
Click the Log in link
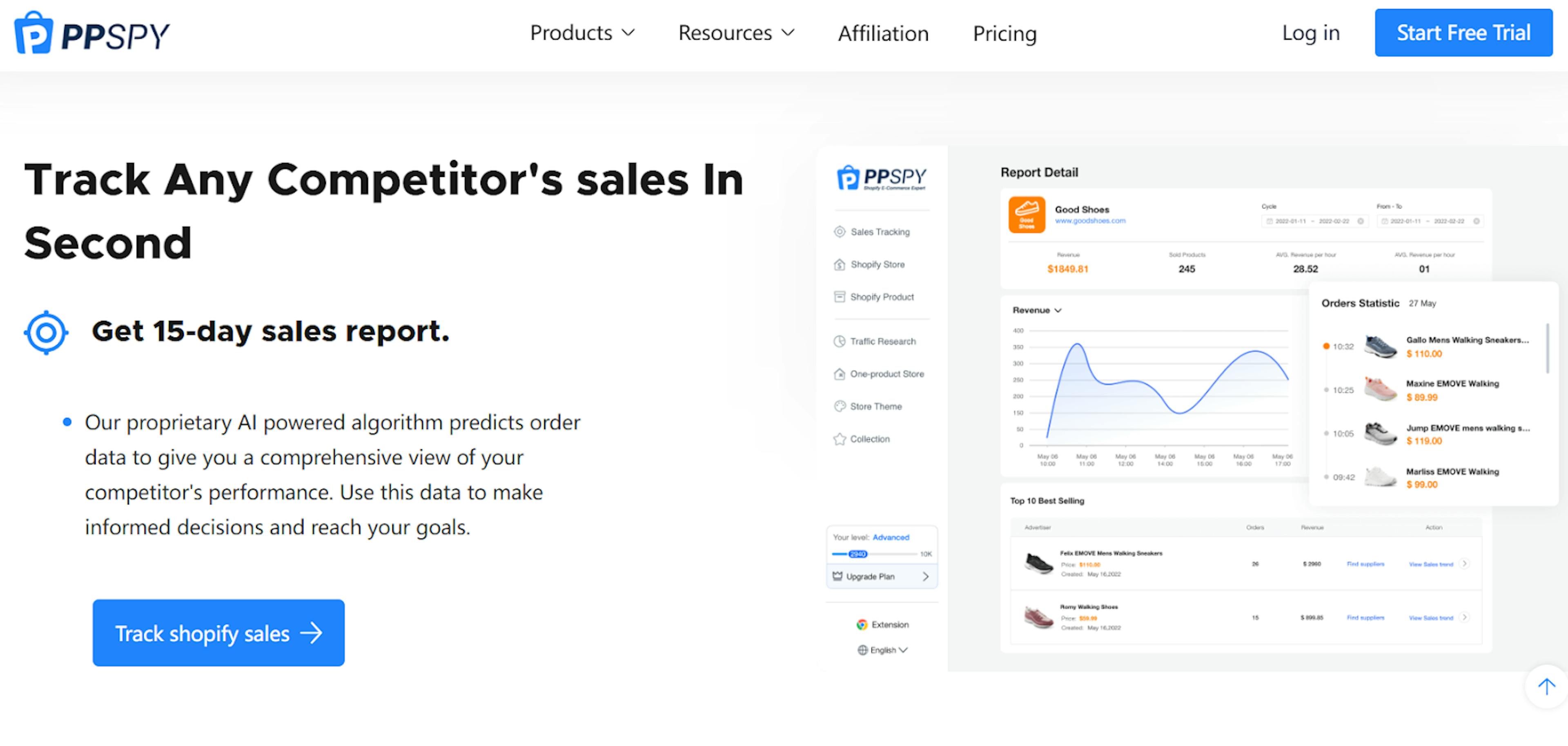pyautogui.click(x=1310, y=33)
